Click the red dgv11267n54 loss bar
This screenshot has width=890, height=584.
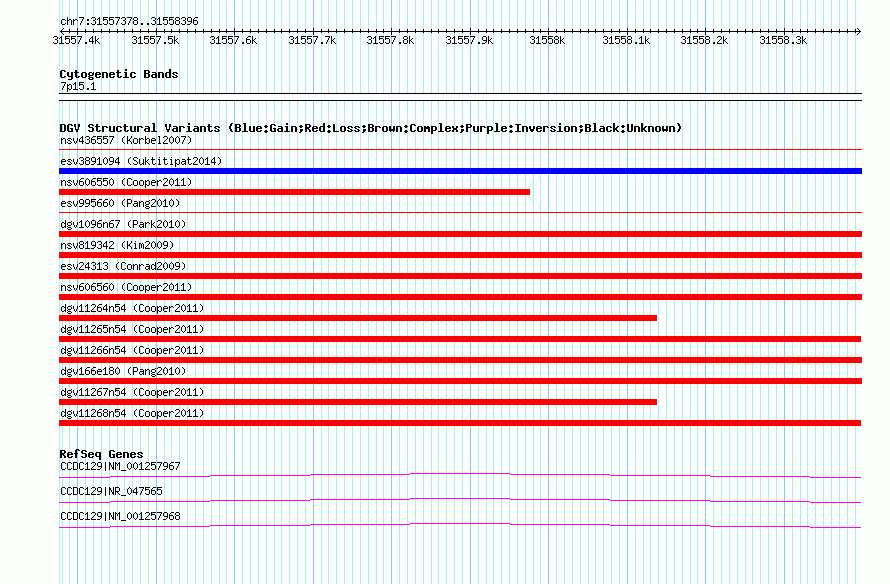click(358, 402)
